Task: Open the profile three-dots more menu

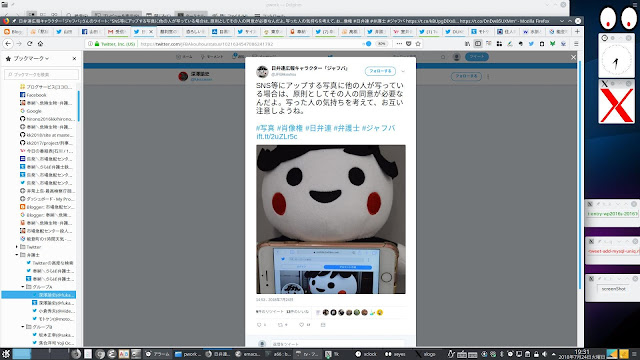Action: click(x=488, y=76)
